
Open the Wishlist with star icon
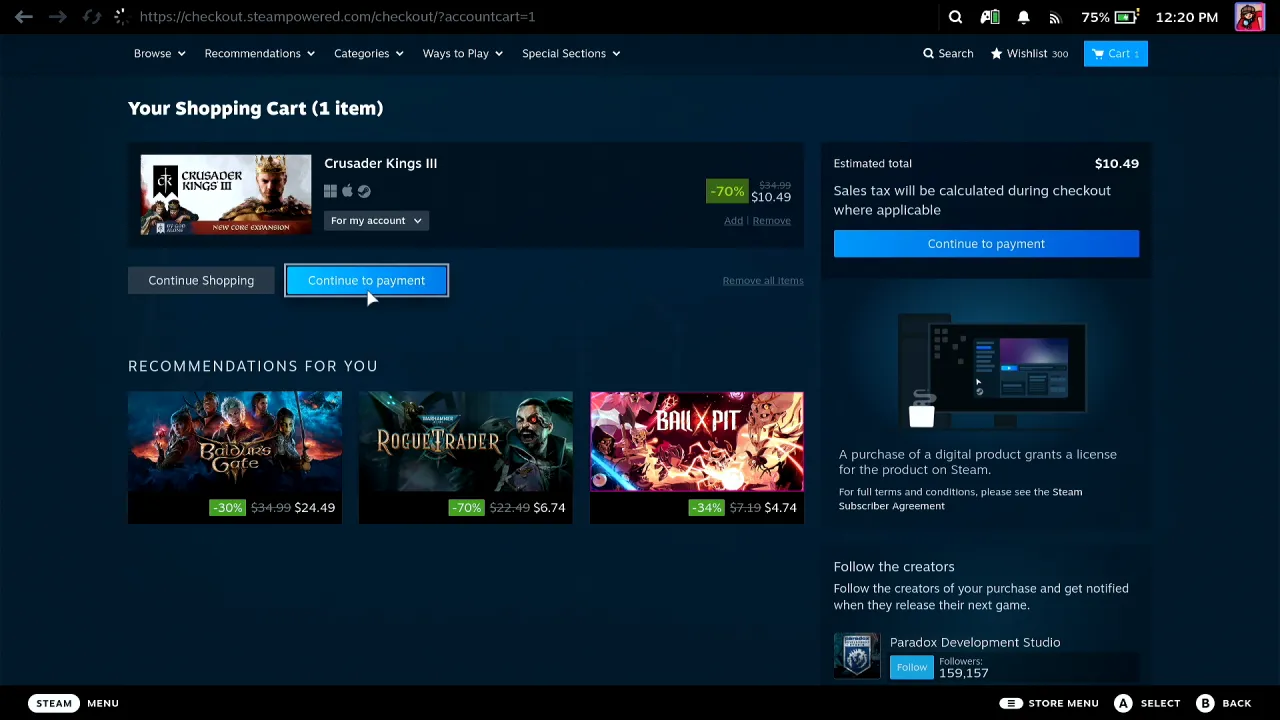(1029, 54)
